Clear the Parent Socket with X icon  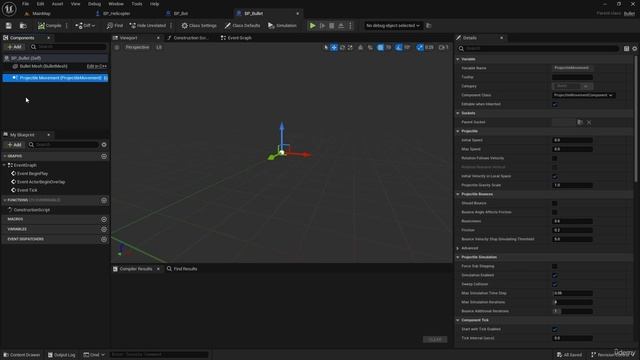click(589, 122)
